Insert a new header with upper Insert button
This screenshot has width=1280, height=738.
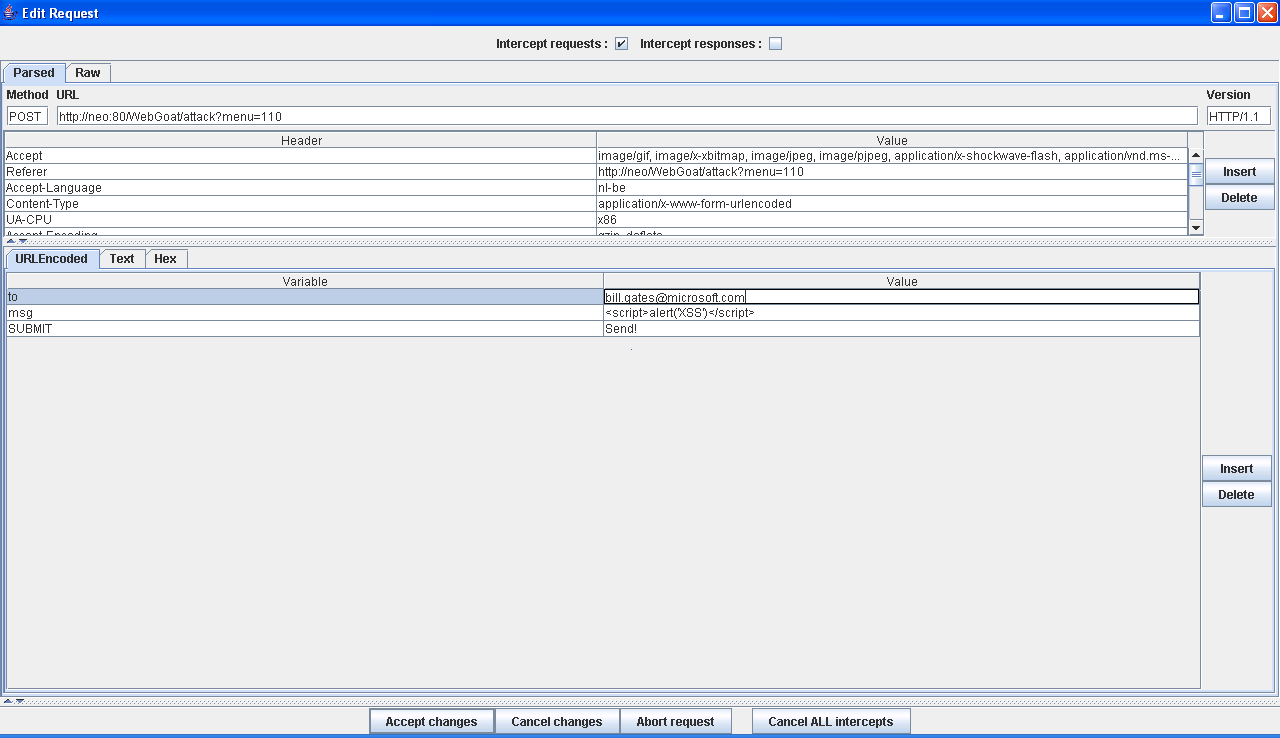point(1238,172)
